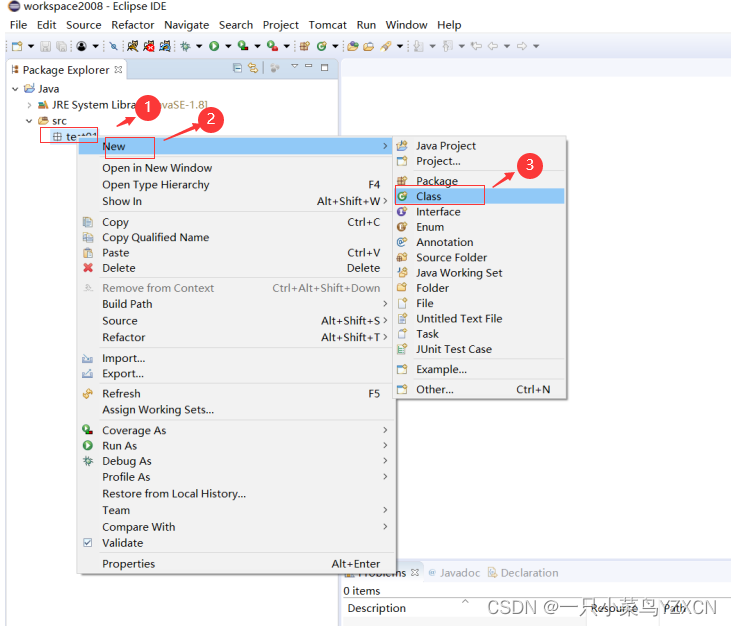The width and height of the screenshot is (731, 626).
Task: Switch to the Javadoc tab
Action: [x=454, y=572]
